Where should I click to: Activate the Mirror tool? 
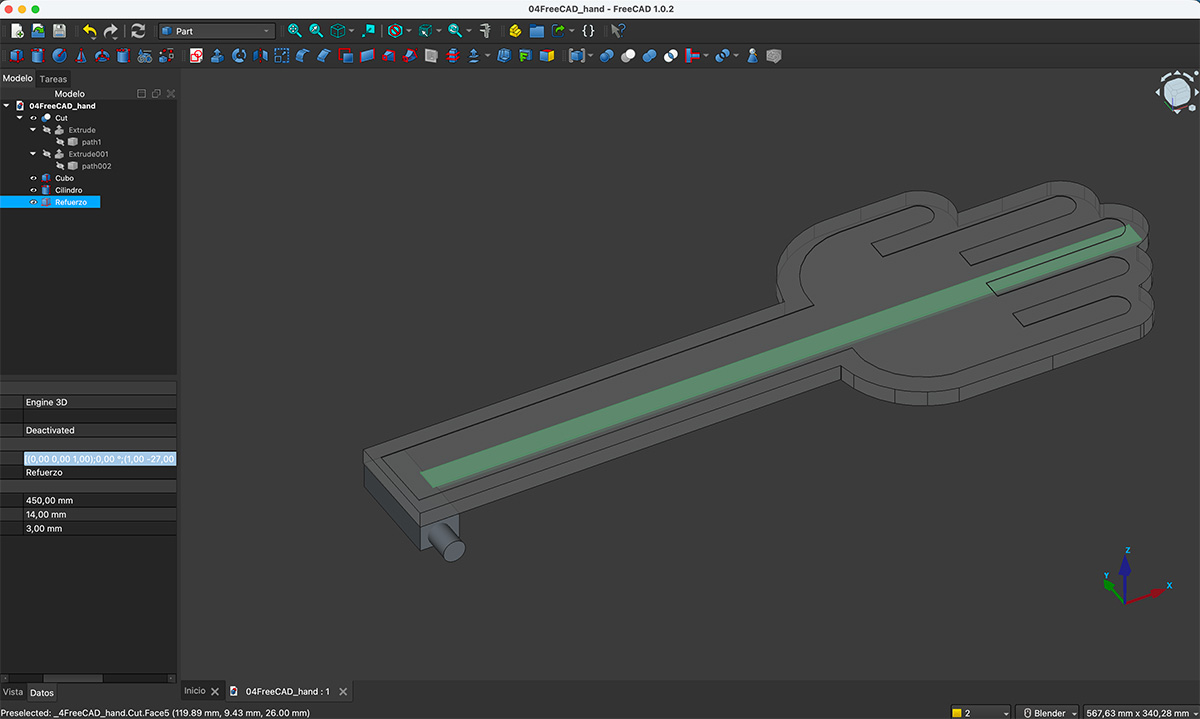(x=259, y=55)
